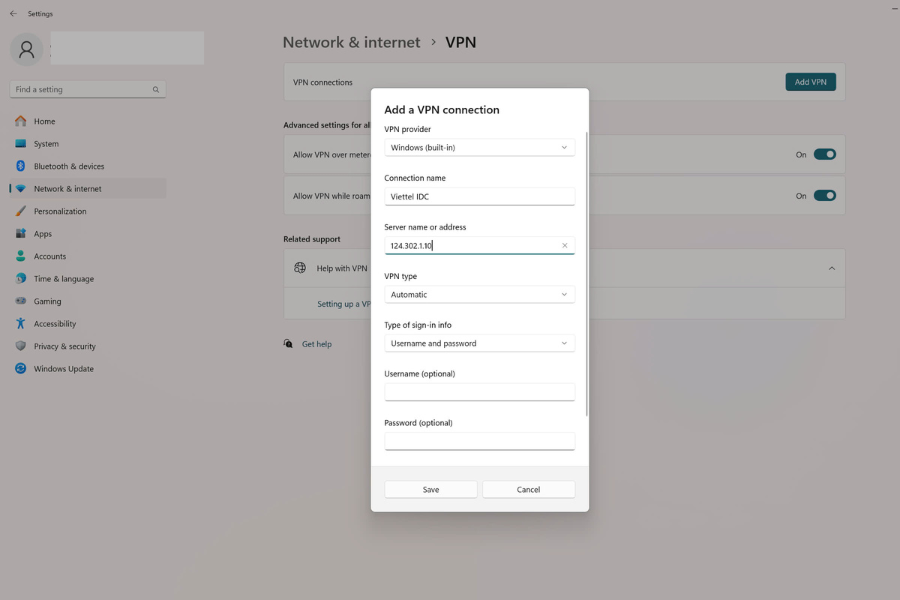Viewport: 900px width, 600px height.
Task: Click the search magnifier icon
Action: [x=156, y=90]
